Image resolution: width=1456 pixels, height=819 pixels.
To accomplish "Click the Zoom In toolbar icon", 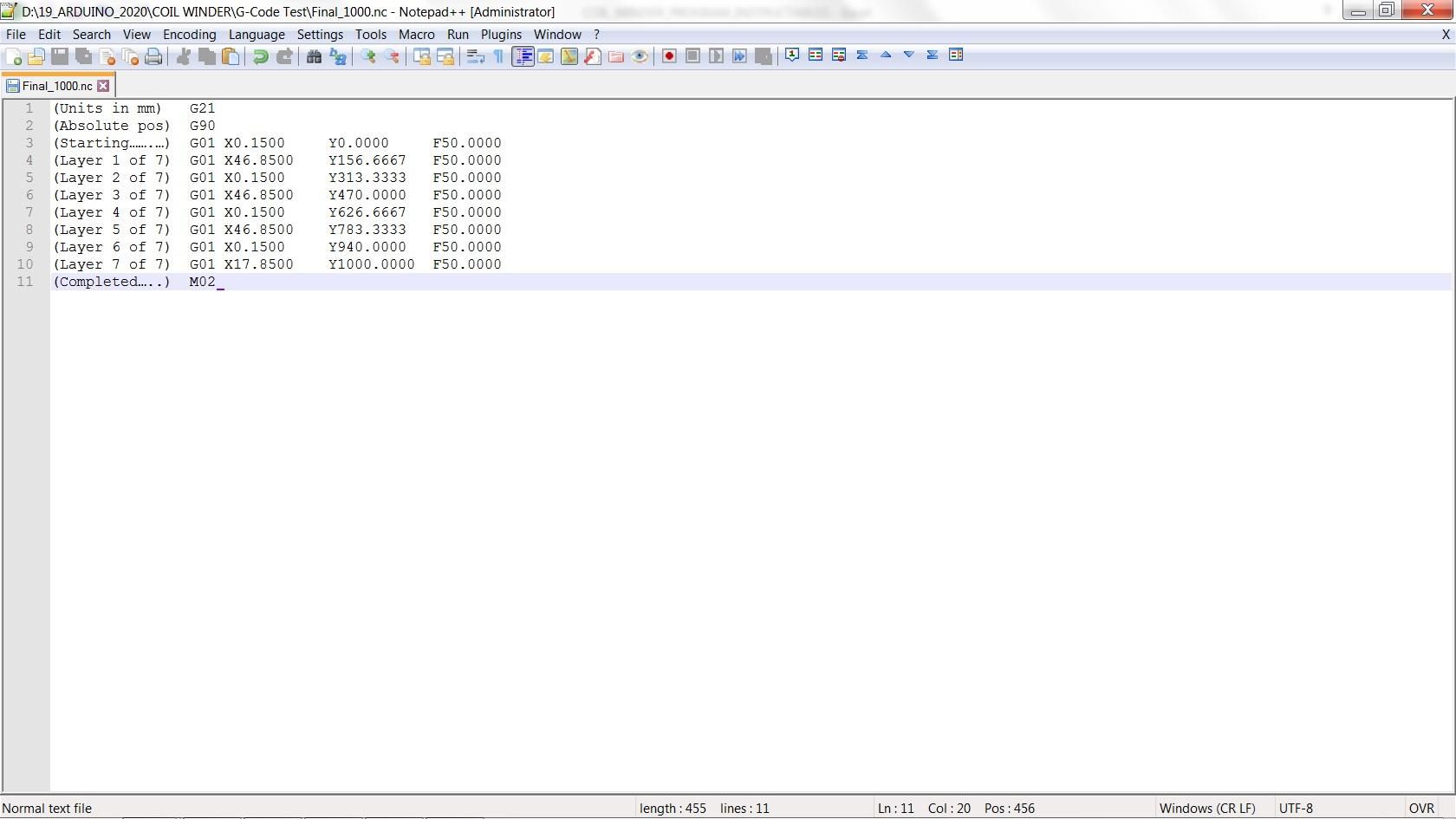I will (368, 56).
